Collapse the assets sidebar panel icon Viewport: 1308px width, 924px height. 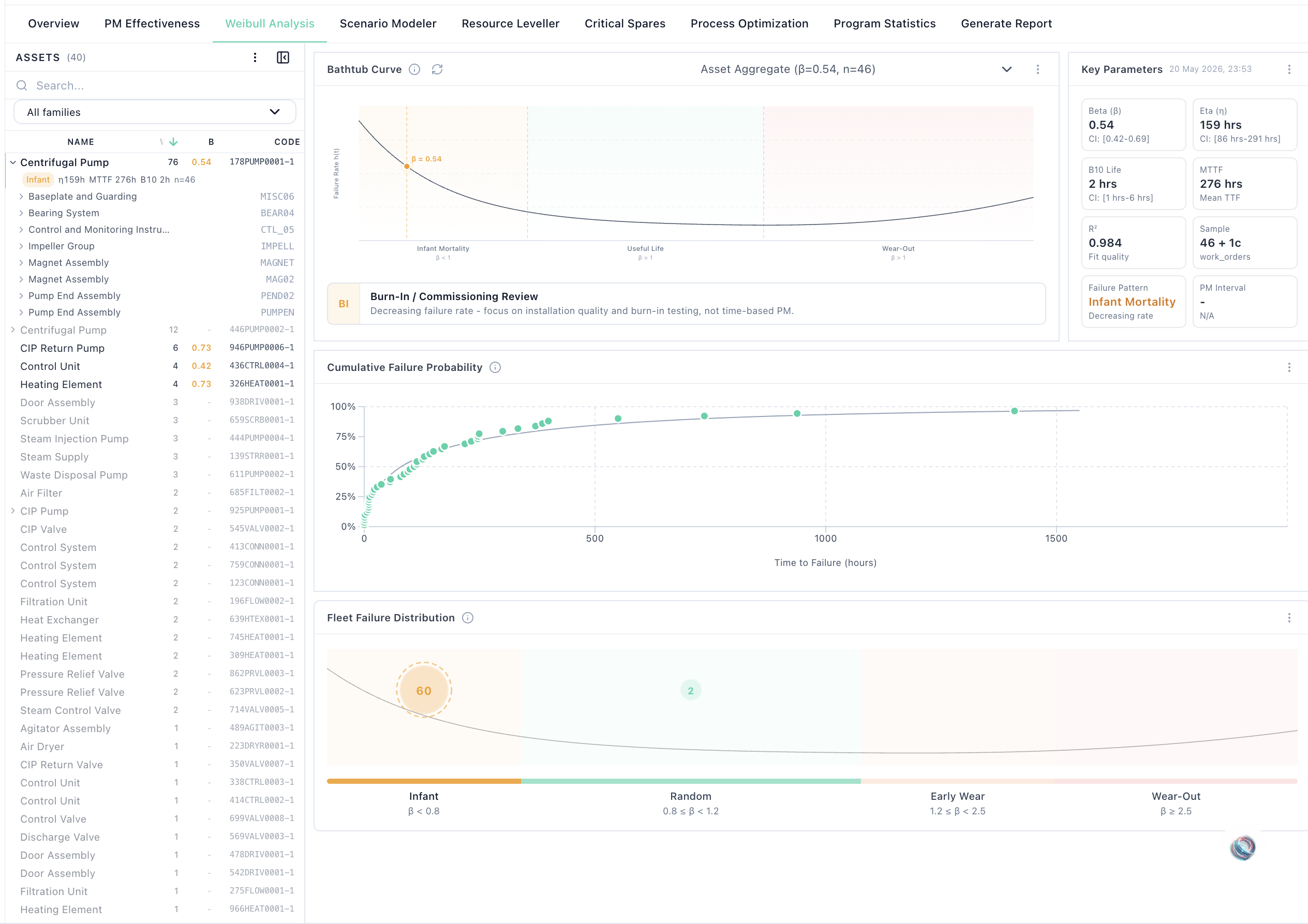pyautogui.click(x=283, y=57)
